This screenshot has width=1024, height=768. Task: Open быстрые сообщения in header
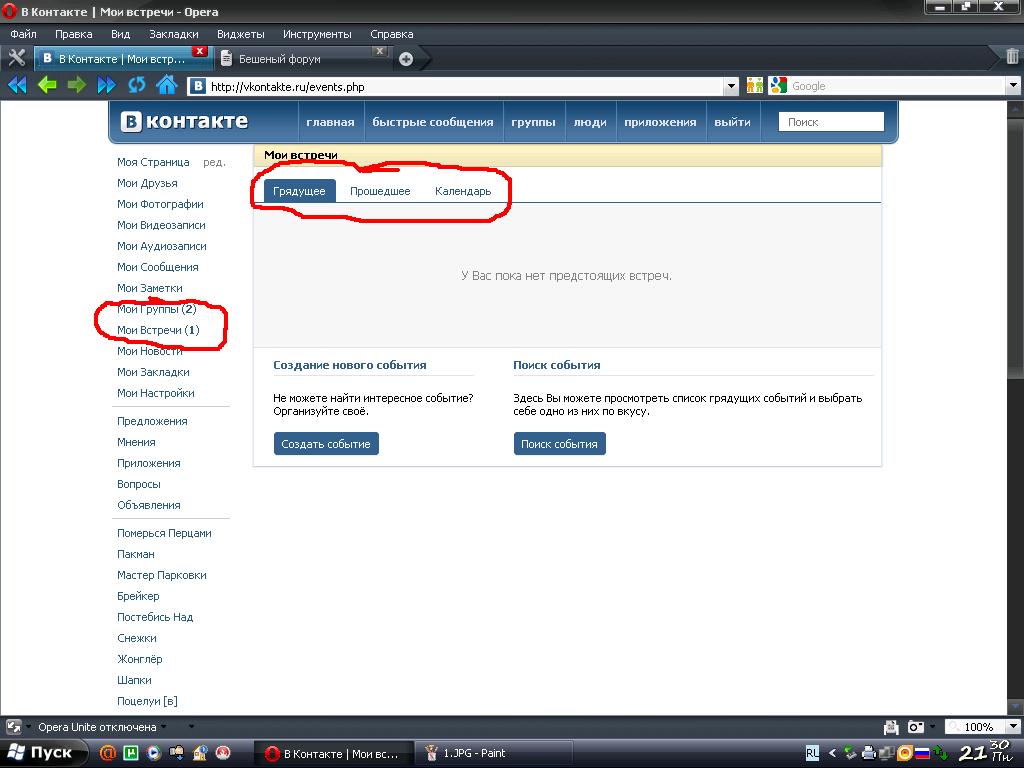coord(433,121)
